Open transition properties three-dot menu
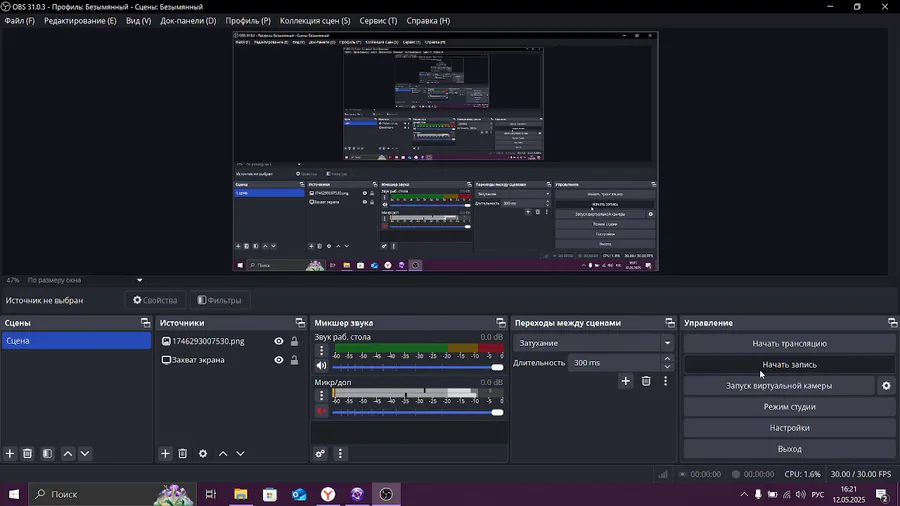 click(x=665, y=381)
